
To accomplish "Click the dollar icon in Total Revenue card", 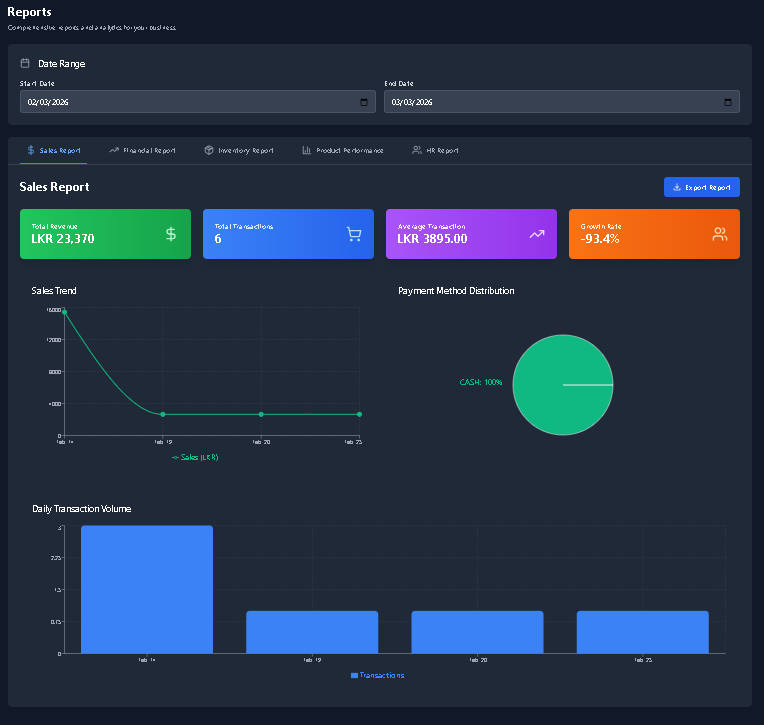I will 171,234.
